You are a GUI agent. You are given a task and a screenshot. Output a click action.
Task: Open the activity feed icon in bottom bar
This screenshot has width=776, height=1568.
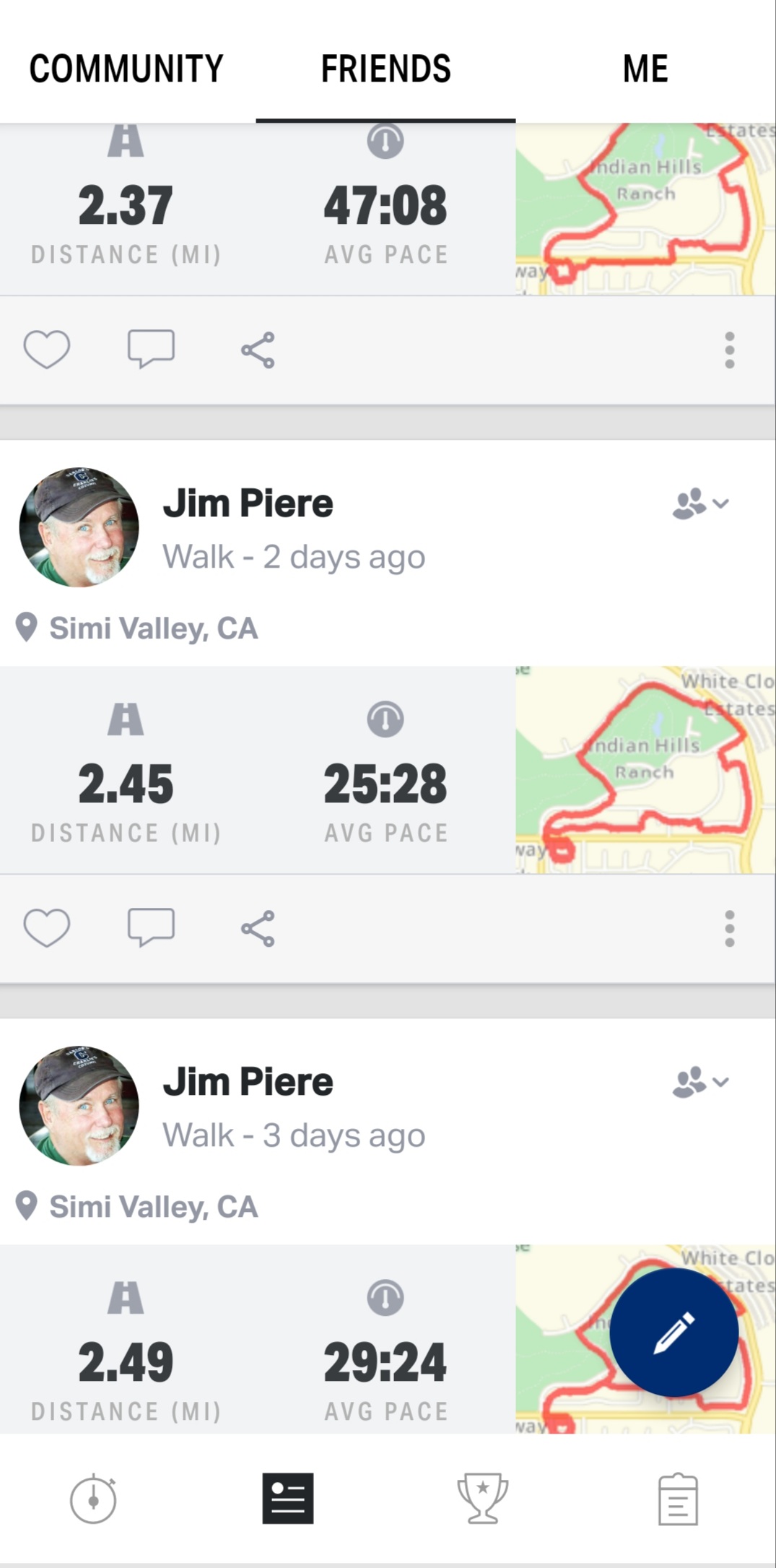pos(287,1499)
